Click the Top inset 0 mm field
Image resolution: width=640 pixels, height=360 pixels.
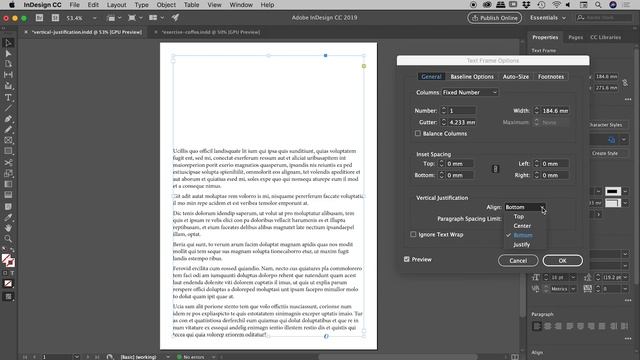coord(459,164)
